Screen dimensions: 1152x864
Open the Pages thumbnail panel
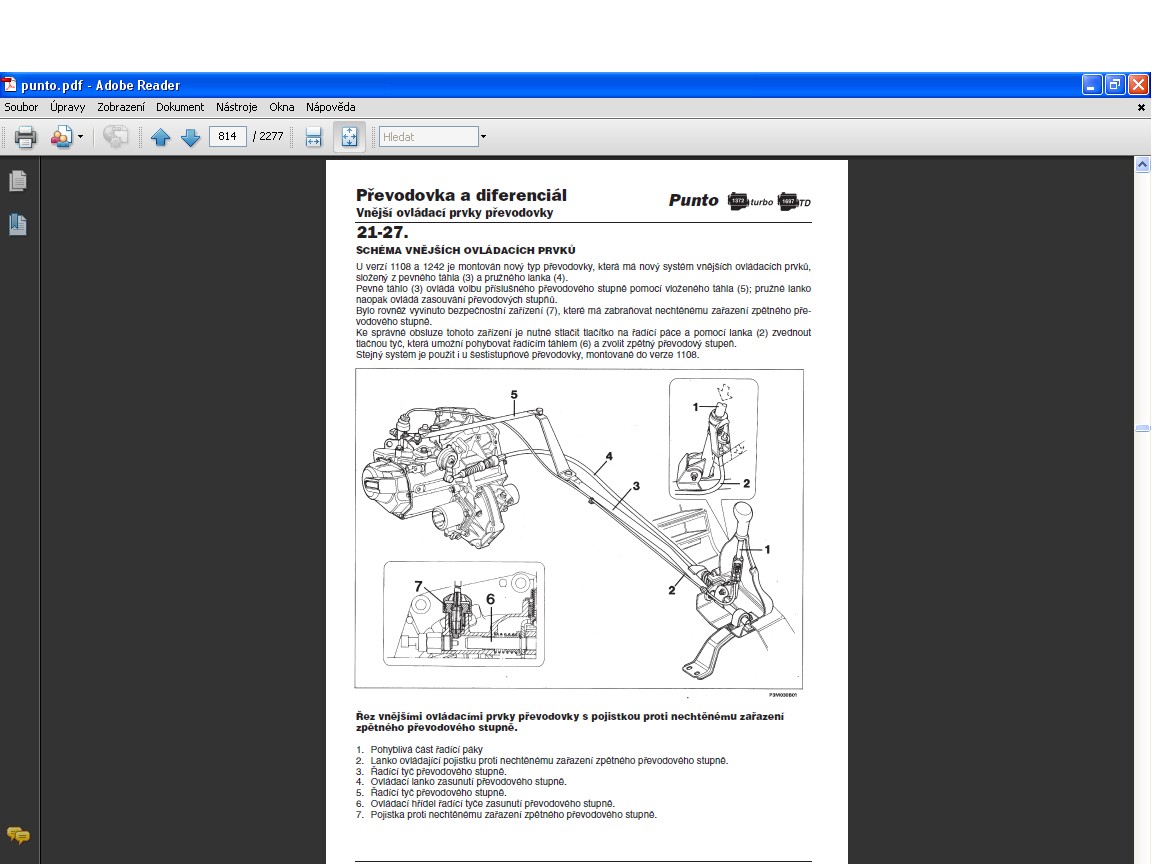click(x=18, y=181)
